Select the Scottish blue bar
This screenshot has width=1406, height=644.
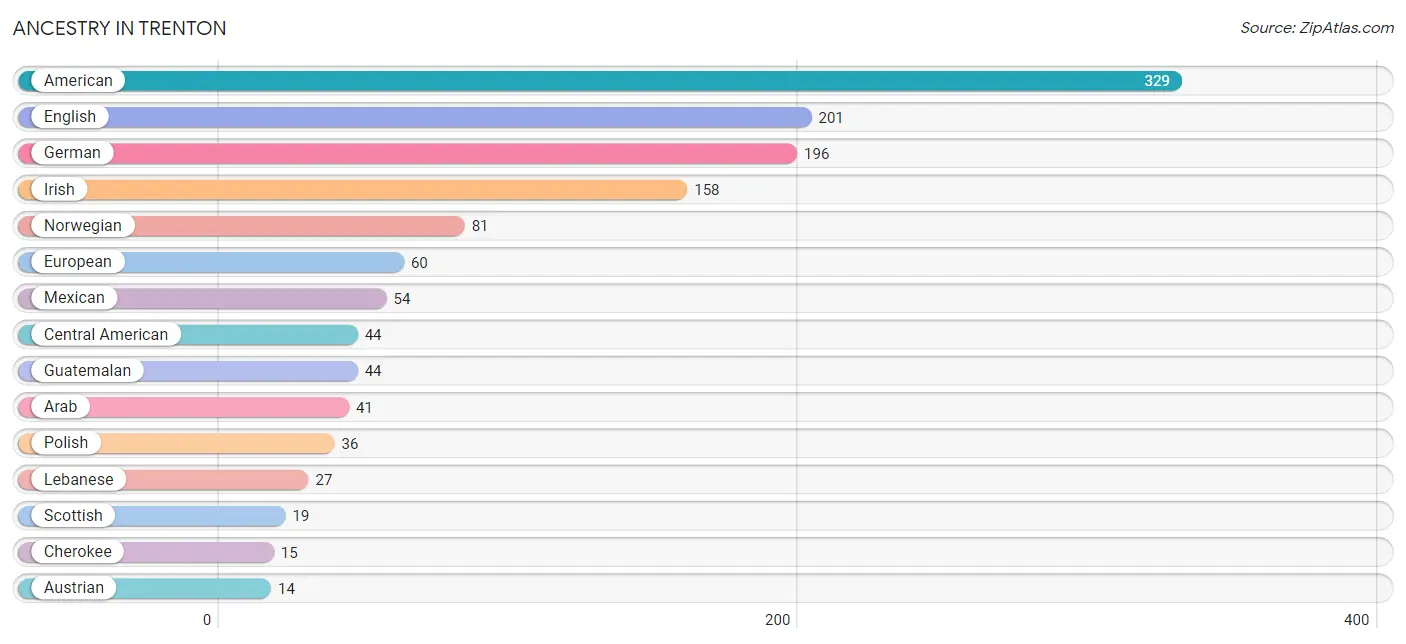[152, 516]
